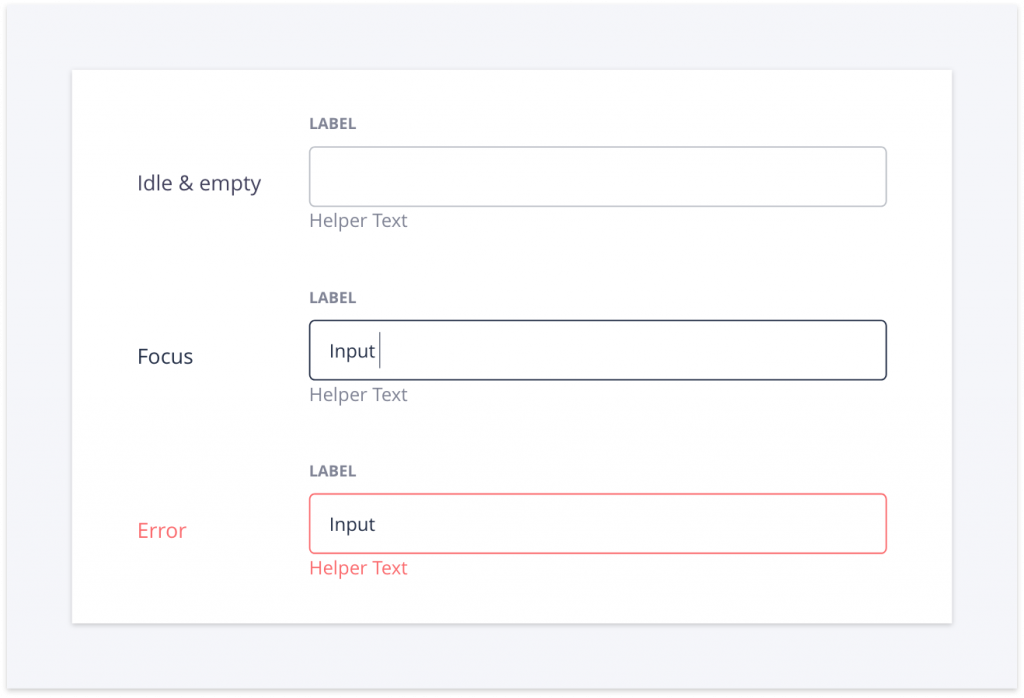Click the red-bordered Error input field
Viewport: 1024px width, 698px height.
[598, 524]
